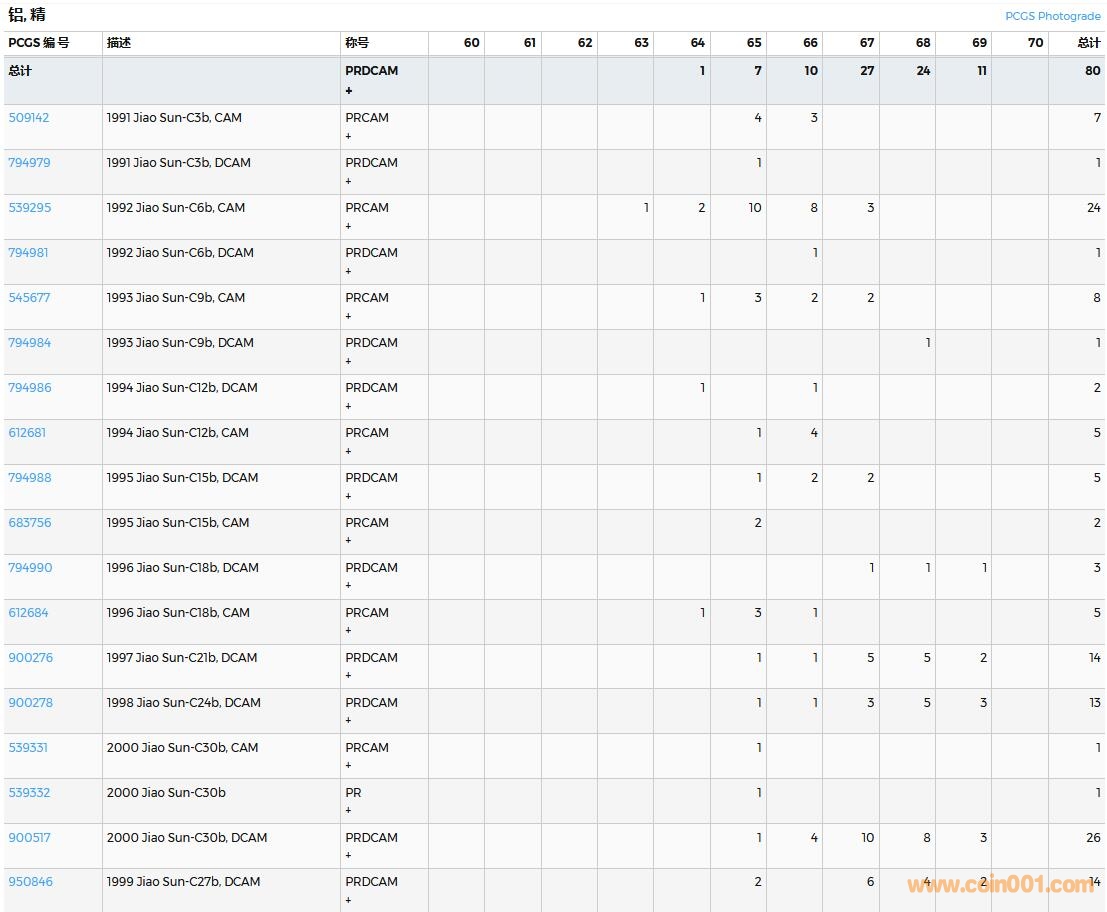The width and height of the screenshot is (1107, 912).
Task: Click the 描述 column header
Action: point(119,43)
